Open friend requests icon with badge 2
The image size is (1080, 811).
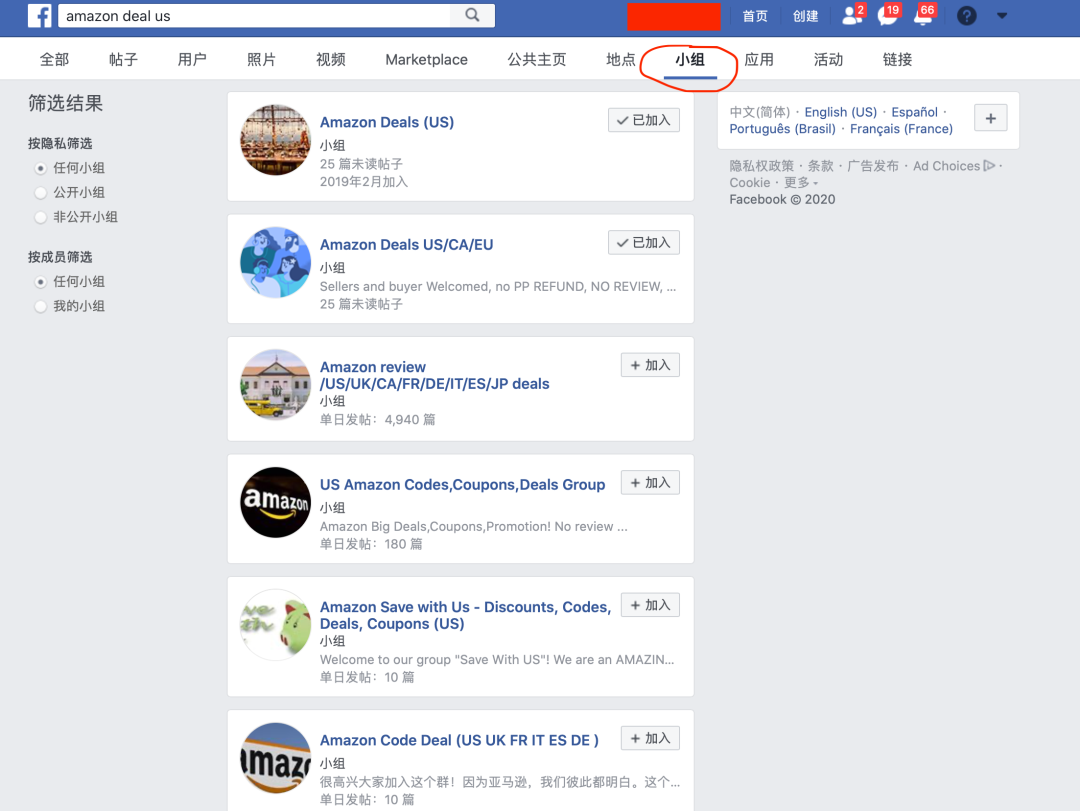(x=853, y=15)
